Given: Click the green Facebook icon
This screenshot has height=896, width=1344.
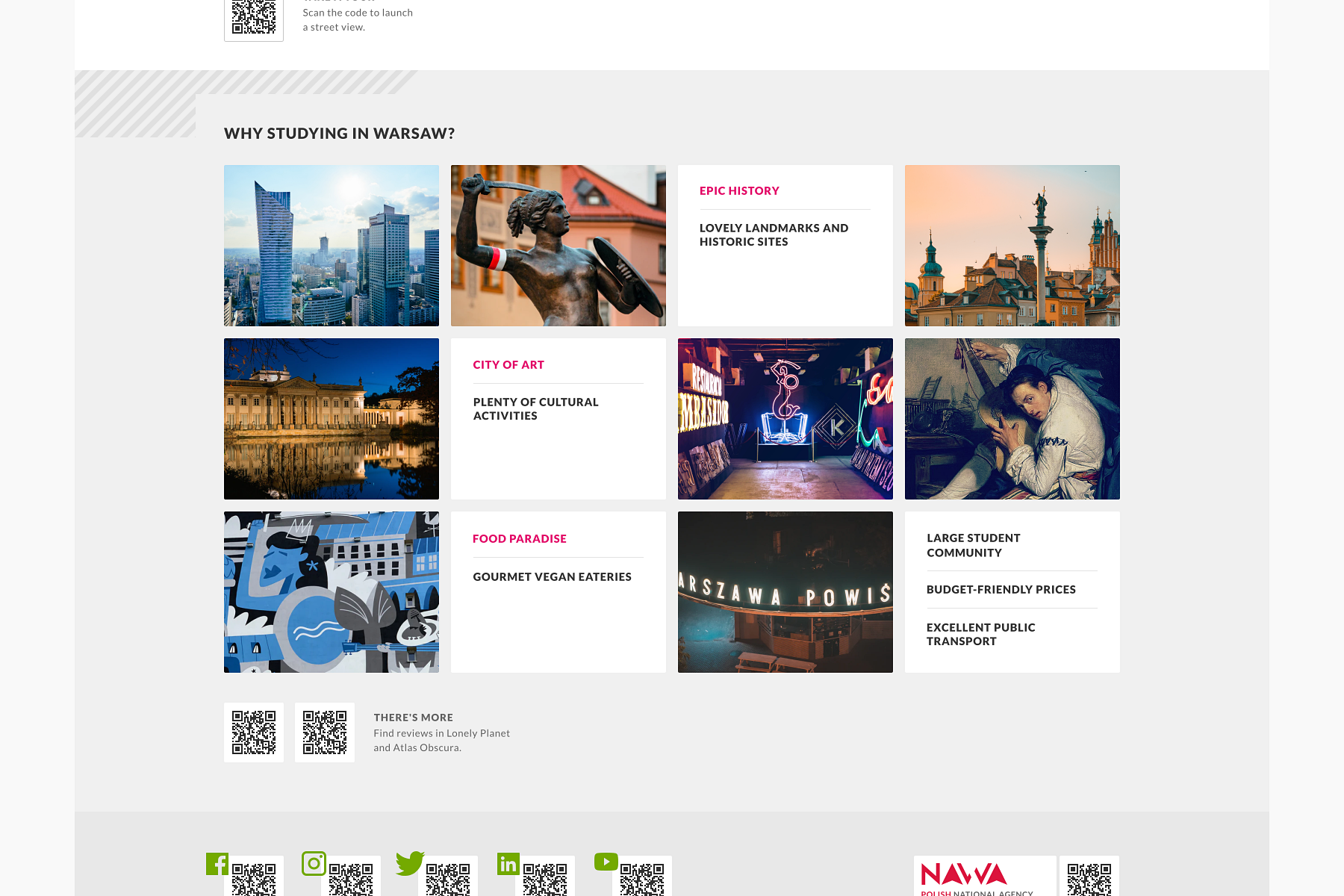Looking at the screenshot, I should pyautogui.click(x=217, y=864).
